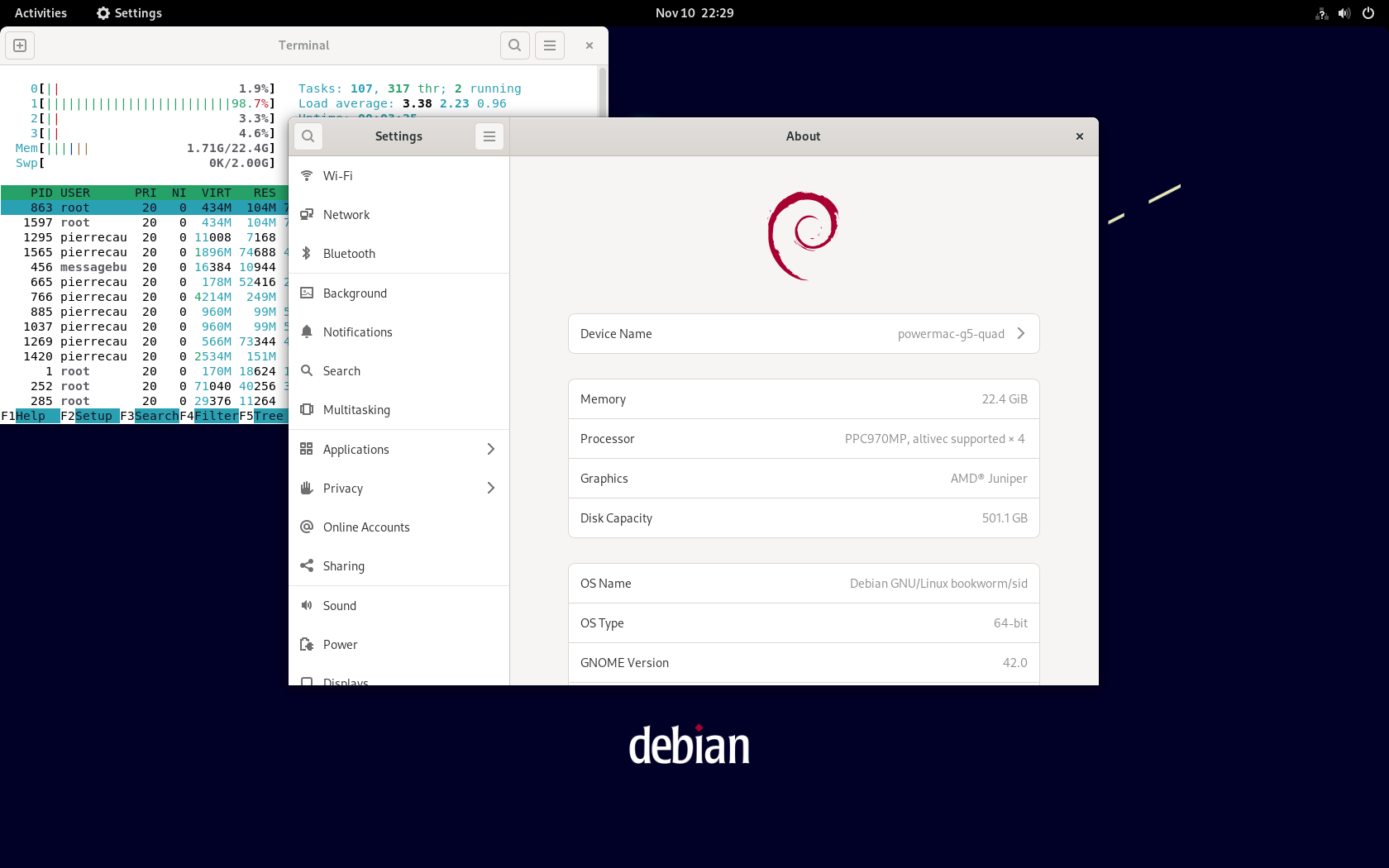
Task: Click the volume icon in the top bar
Action: [x=1344, y=13]
